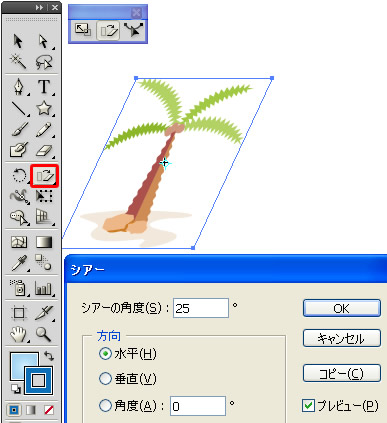
Task: Select the Zoom magnifier tool
Action: [x=44, y=334]
